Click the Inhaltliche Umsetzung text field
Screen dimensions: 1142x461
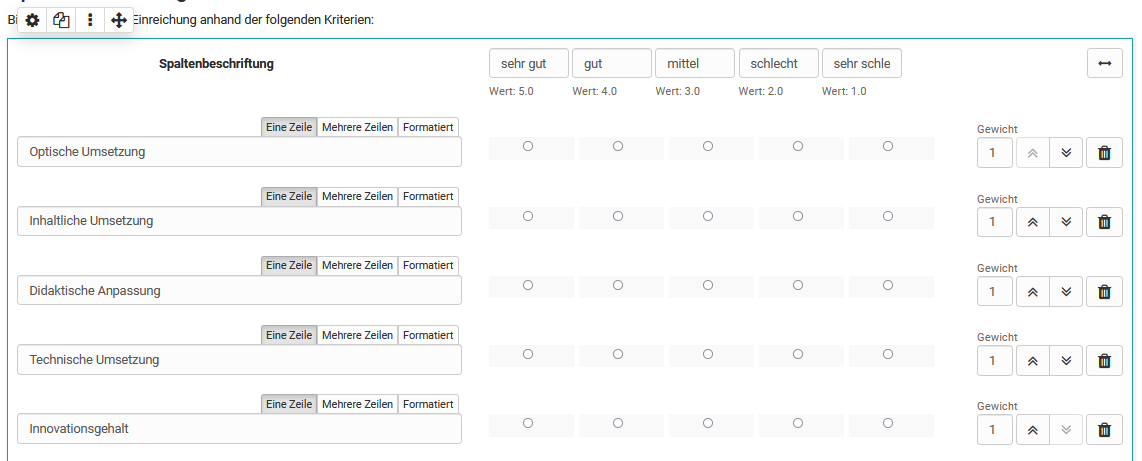(x=240, y=221)
